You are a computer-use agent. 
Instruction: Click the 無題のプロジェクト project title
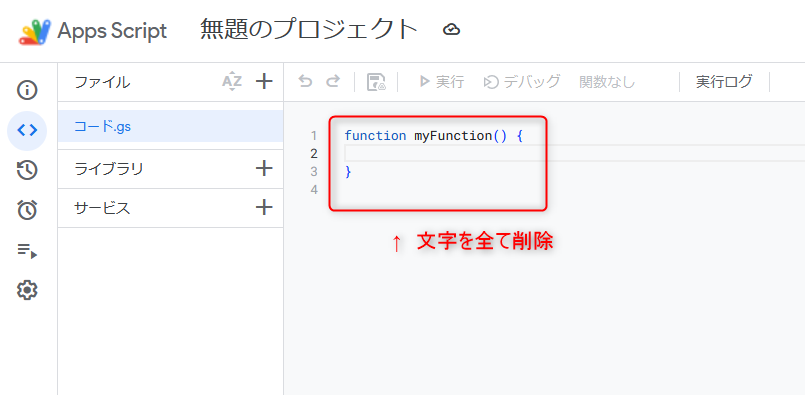[309, 30]
